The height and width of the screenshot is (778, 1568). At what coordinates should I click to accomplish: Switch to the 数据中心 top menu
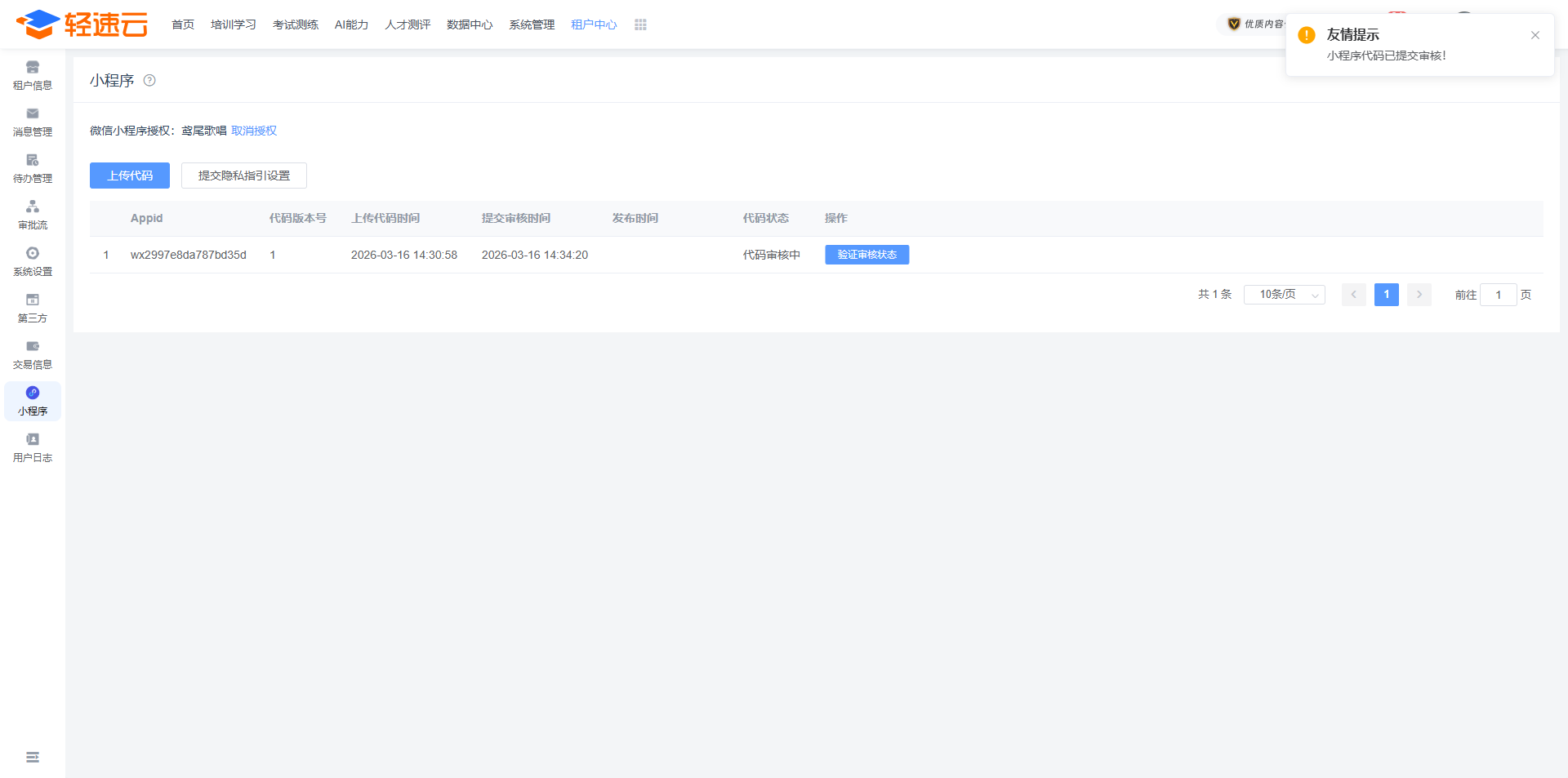[470, 25]
